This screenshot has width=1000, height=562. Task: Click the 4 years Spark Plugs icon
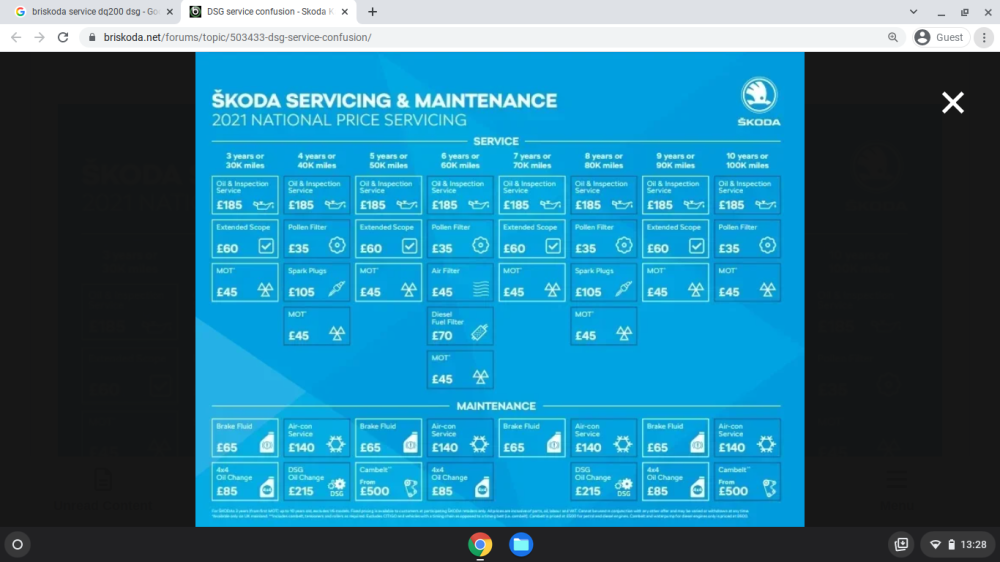coord(337,289)
